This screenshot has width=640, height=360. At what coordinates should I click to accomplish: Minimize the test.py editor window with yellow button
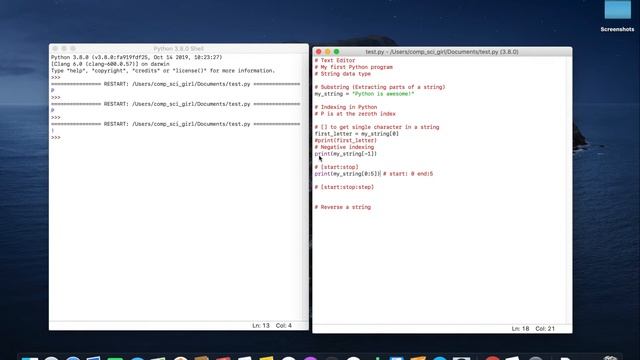(327, 52)
